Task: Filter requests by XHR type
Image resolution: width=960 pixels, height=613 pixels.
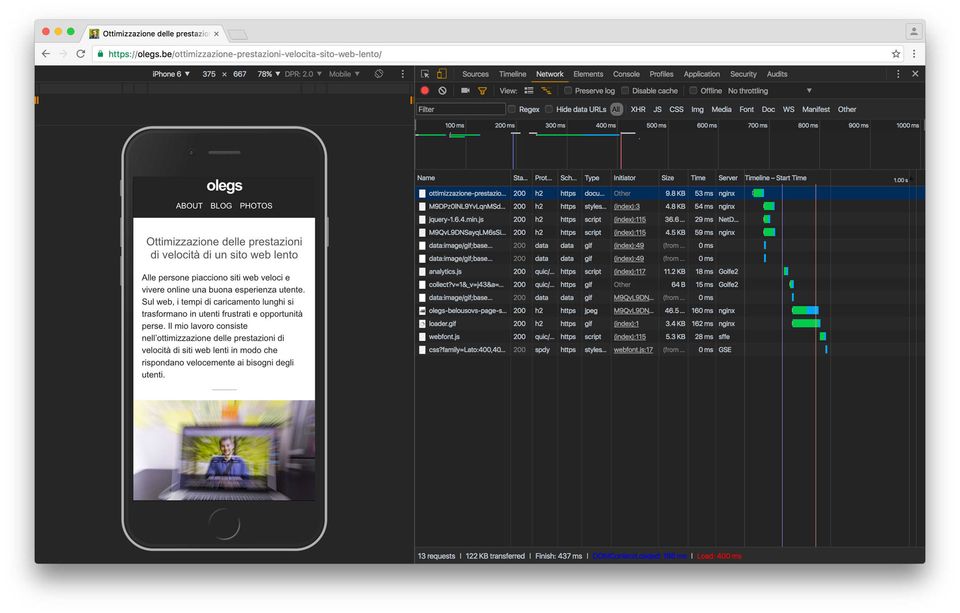Action: click(x=638, y=110)
